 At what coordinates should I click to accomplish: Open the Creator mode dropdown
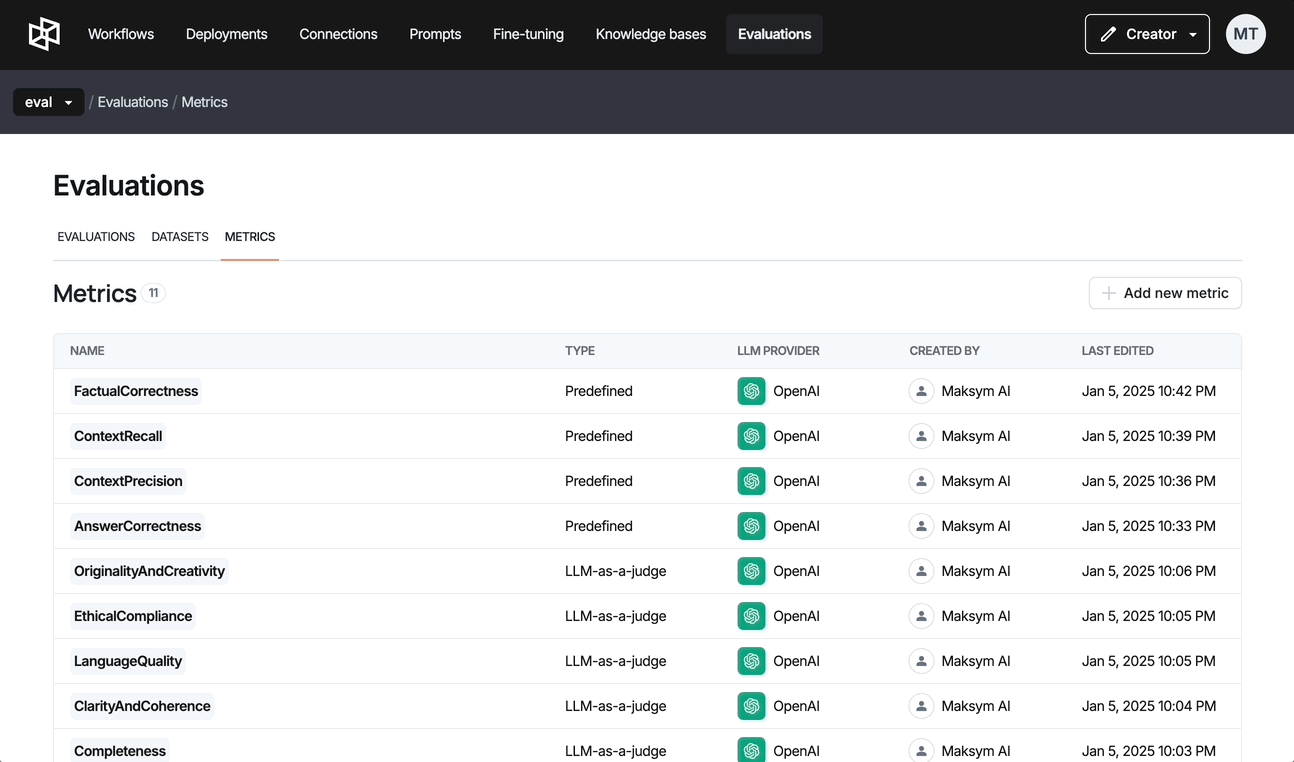[x=1146, y=34]
